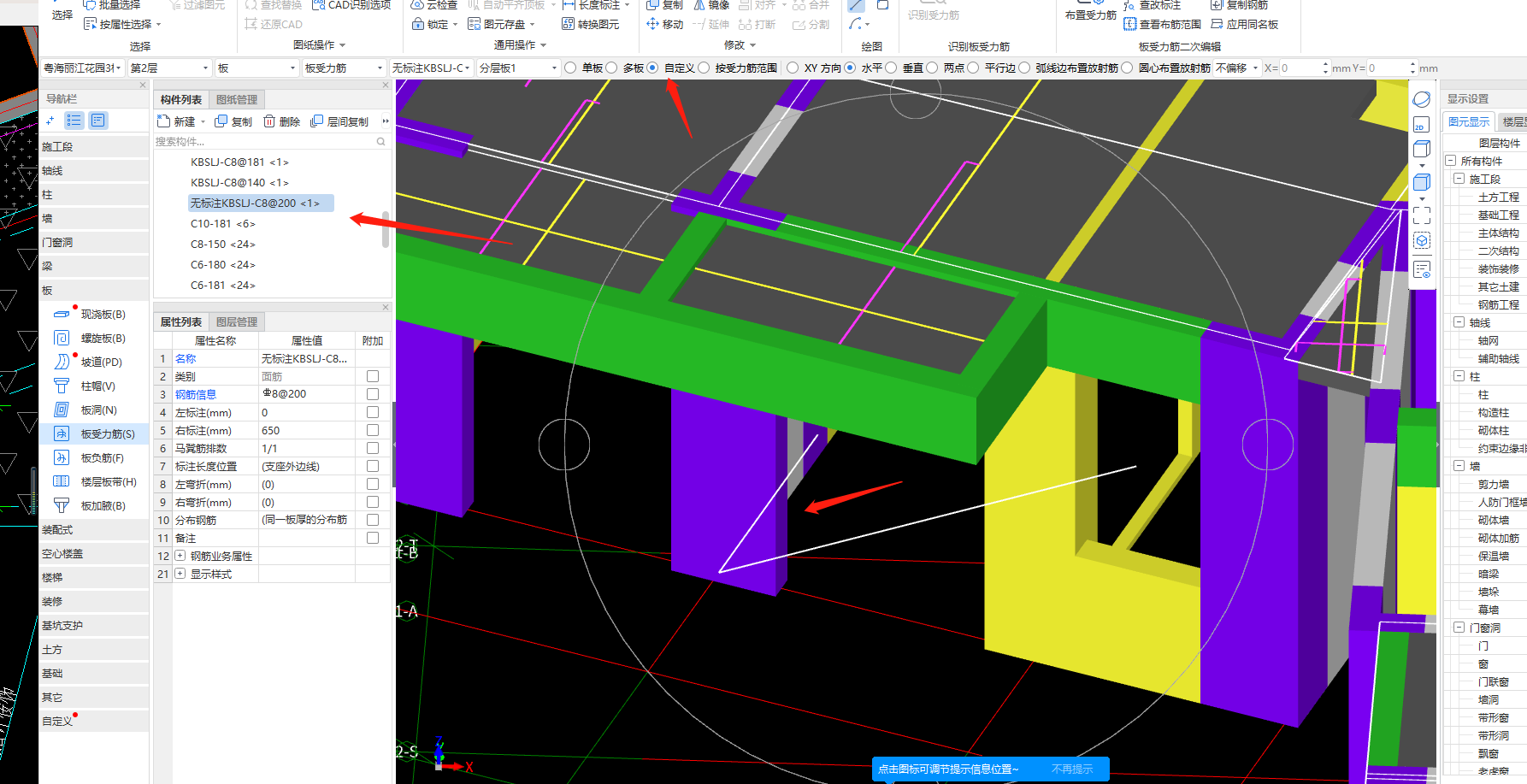This screenshot has height=784, width=1527.
Task: Click 右标注 value 650 cell
Action: coord(307,430)
